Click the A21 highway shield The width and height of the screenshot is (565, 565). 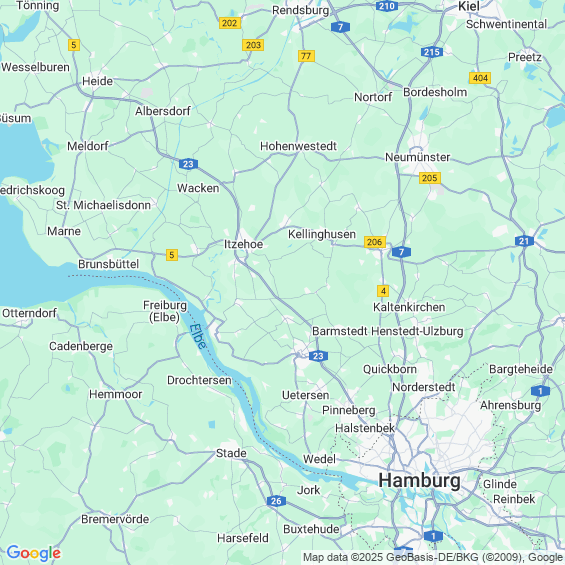(x=524, y=241)
